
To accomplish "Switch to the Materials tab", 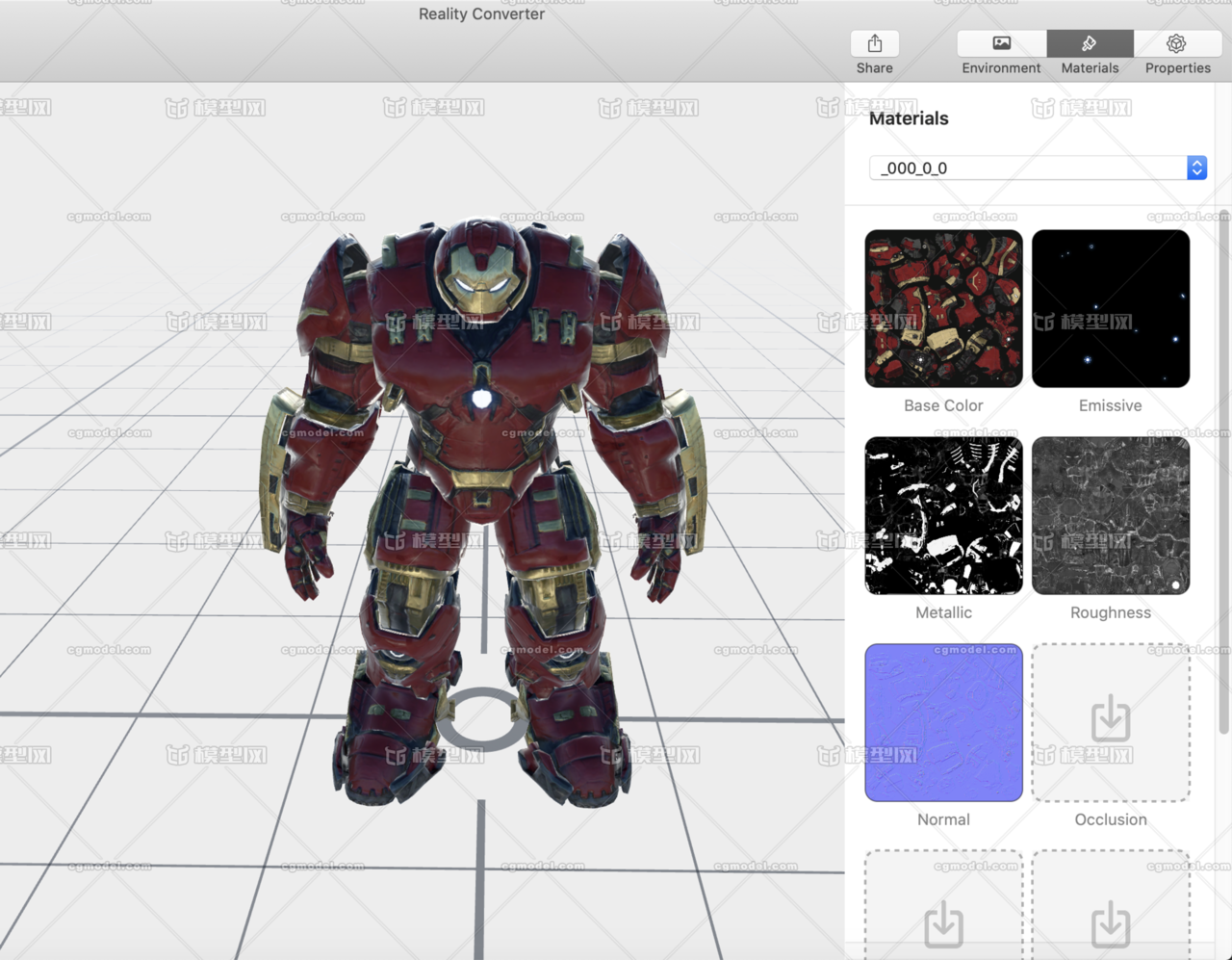I will pos(1090,43).
